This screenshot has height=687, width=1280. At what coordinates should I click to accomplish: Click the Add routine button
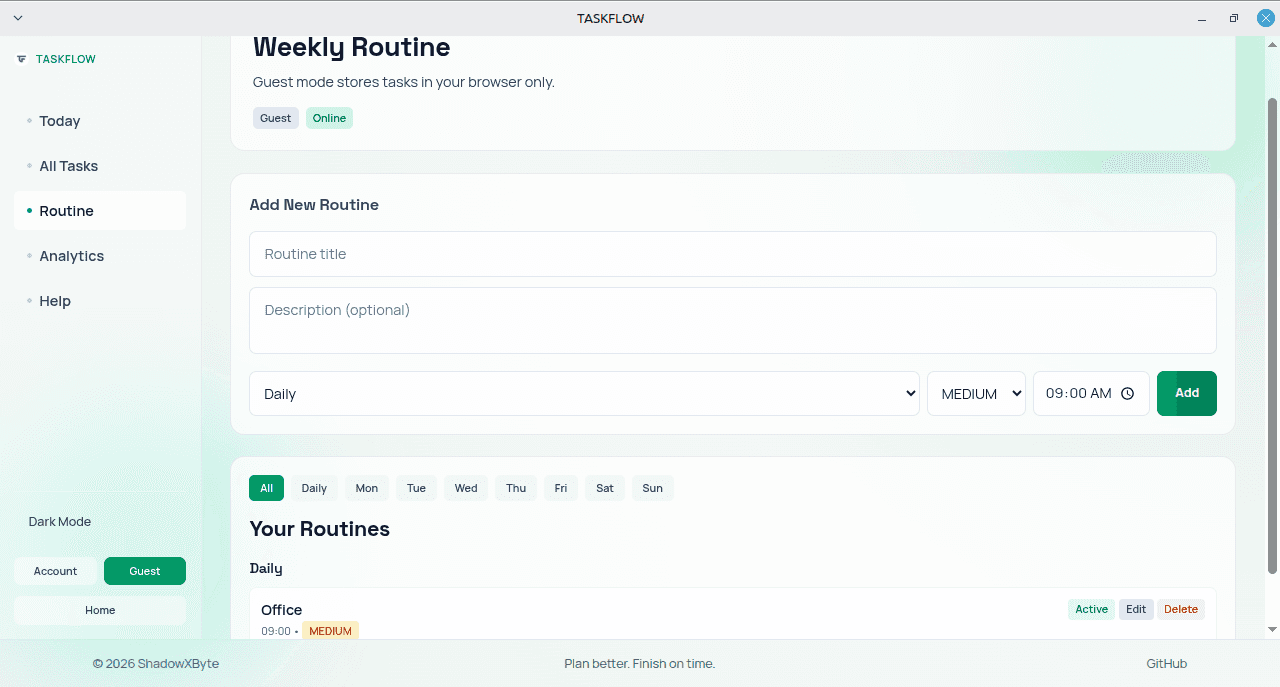tap(1187, 393)
